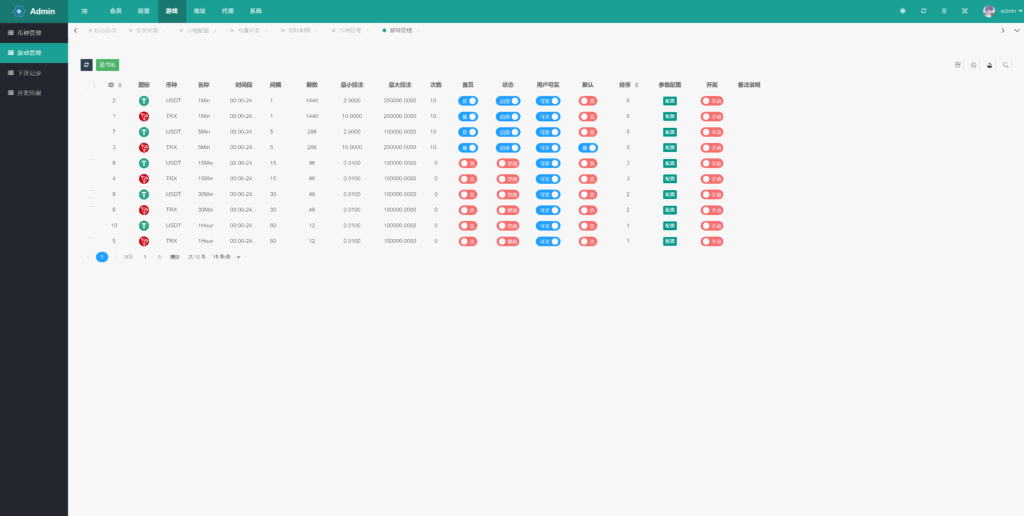This screenshot has height=516, width=1024.
Task: Open the 15 条/页 page size dropdown
Action: (227, 257)
